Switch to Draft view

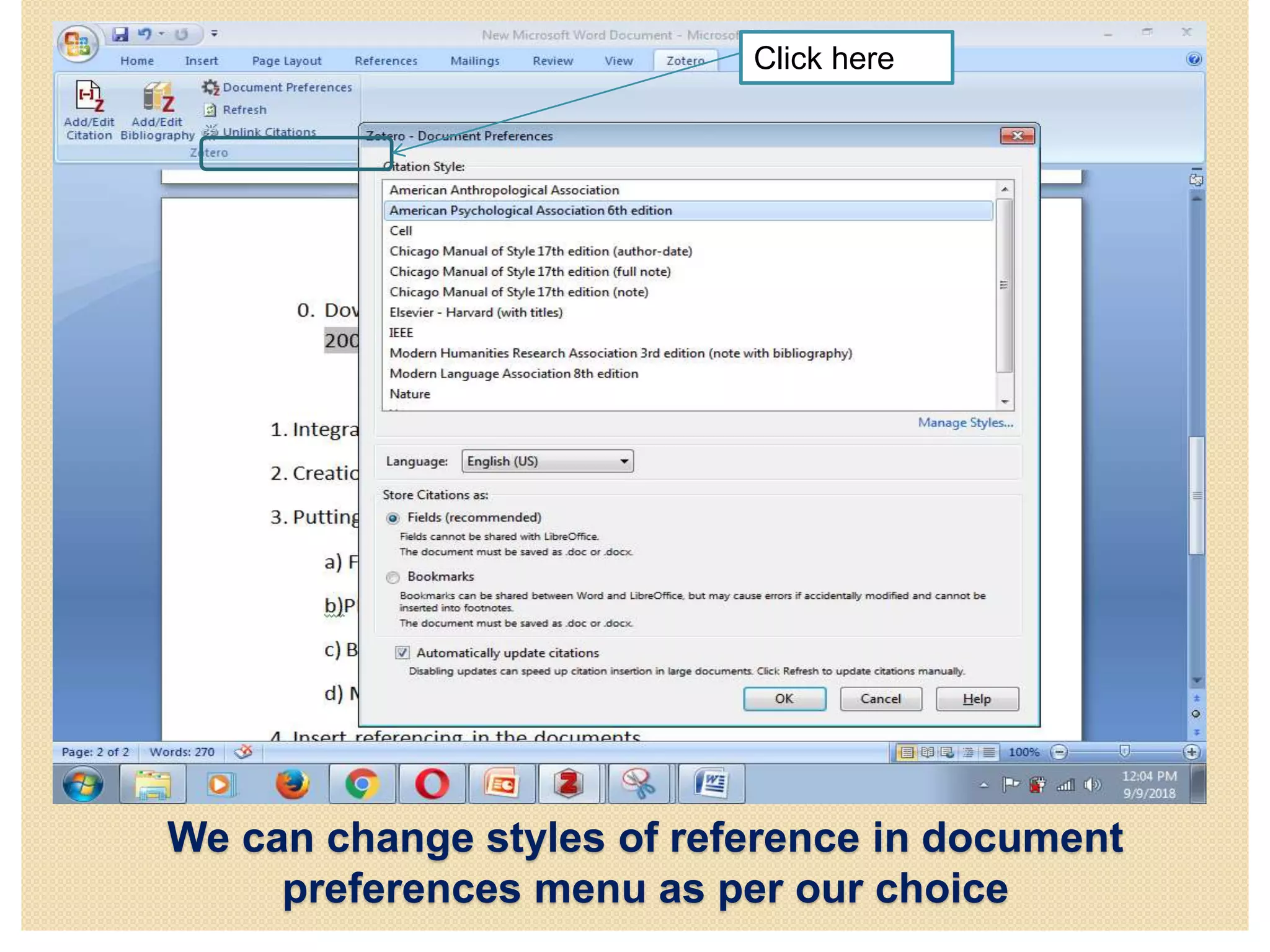click(989, 752)
